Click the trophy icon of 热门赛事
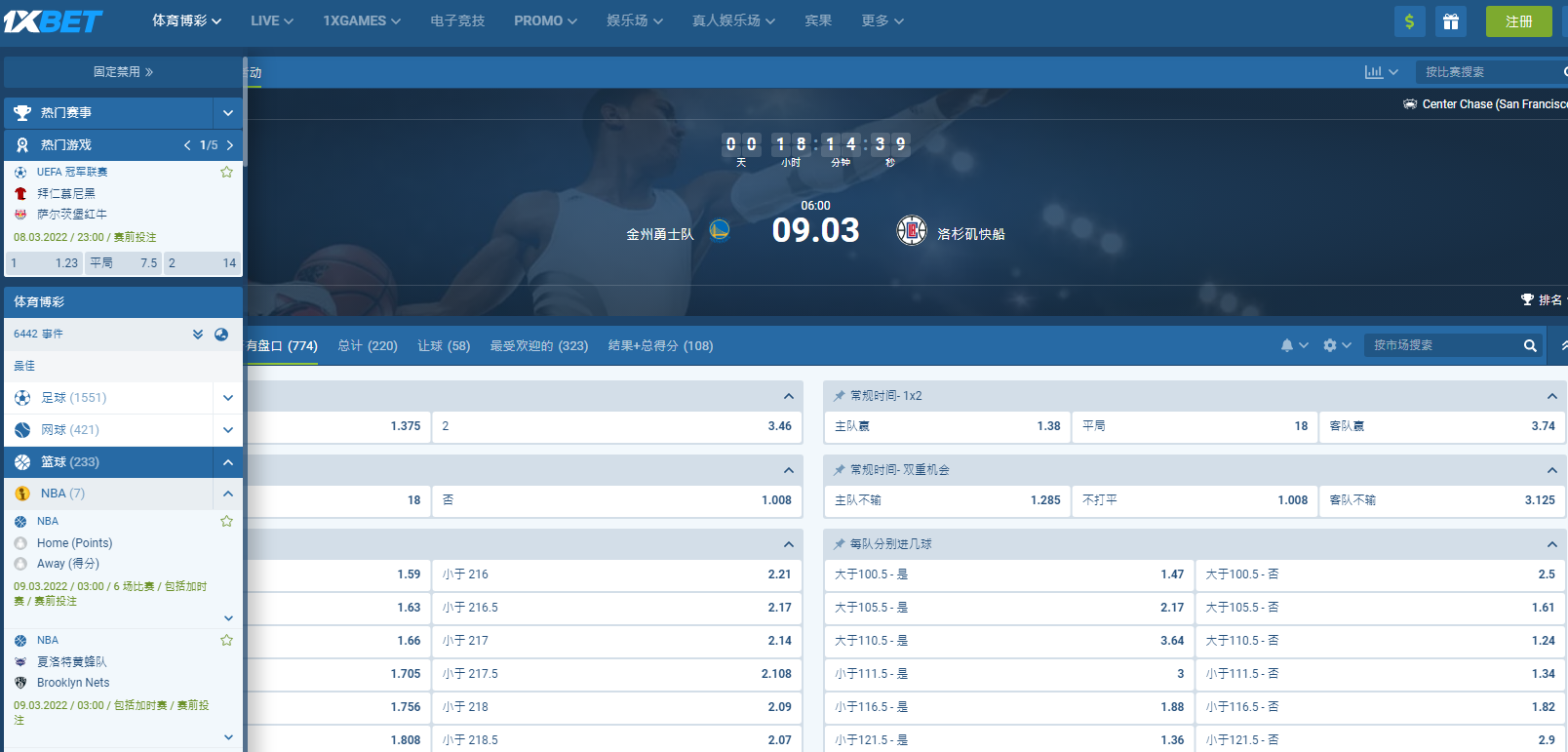The image size is (1568, 752). 22,113
